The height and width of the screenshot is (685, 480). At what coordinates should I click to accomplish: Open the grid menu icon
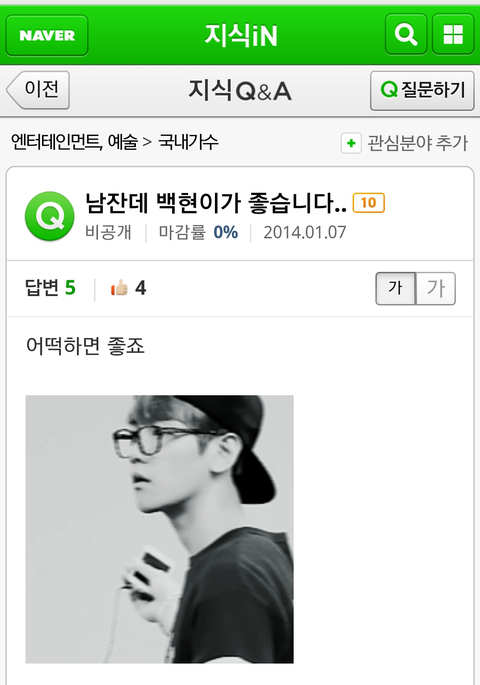coord(453,34)
